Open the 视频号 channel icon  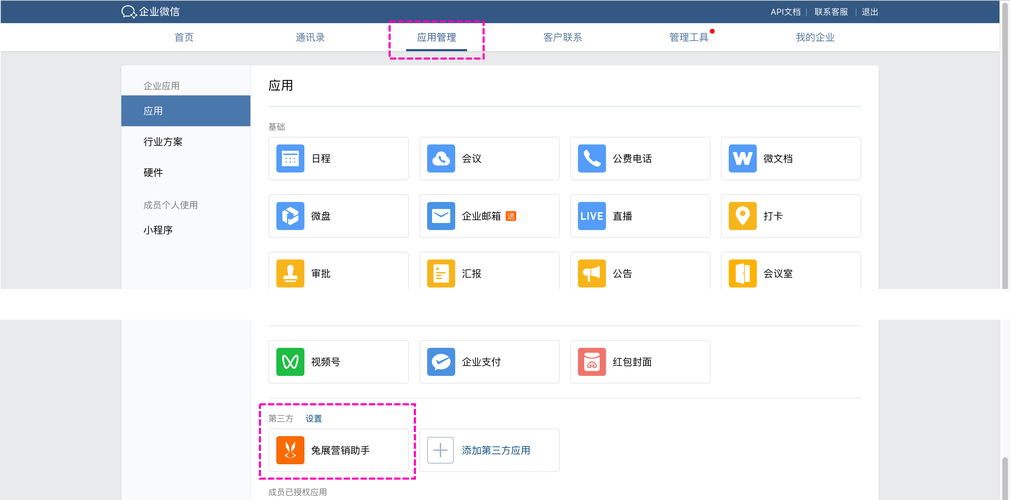(290, 361)
